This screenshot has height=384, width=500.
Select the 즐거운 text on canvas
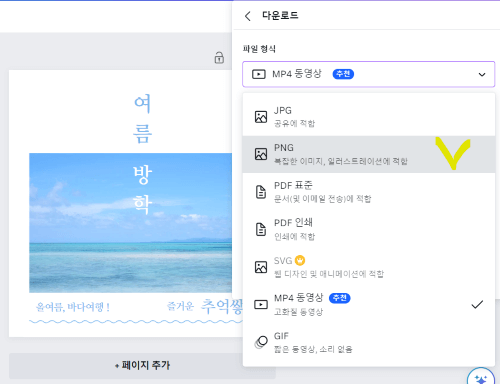(180, 306)
